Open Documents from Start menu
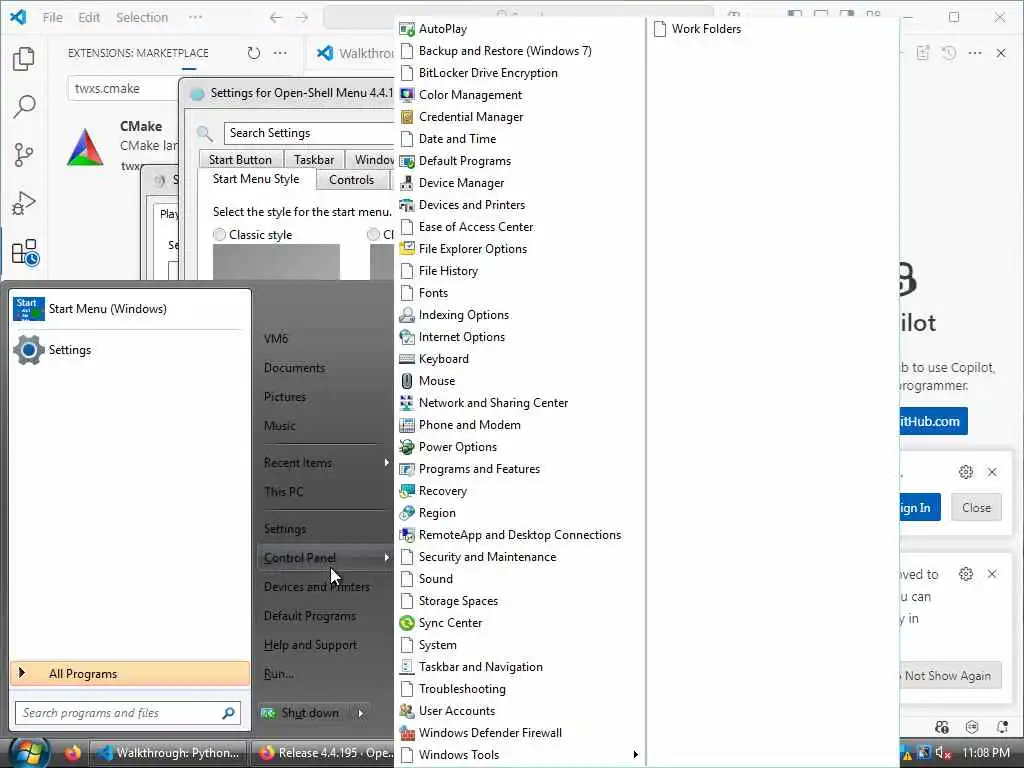Screen dimensions: 1024x768 coord(294,368)
